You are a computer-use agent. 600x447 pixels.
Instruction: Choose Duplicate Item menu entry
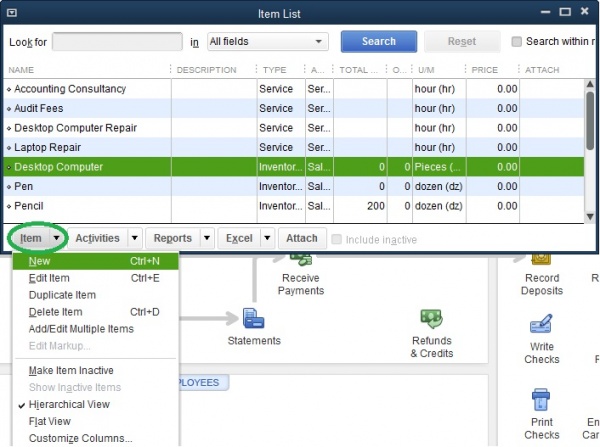(96, 295)
